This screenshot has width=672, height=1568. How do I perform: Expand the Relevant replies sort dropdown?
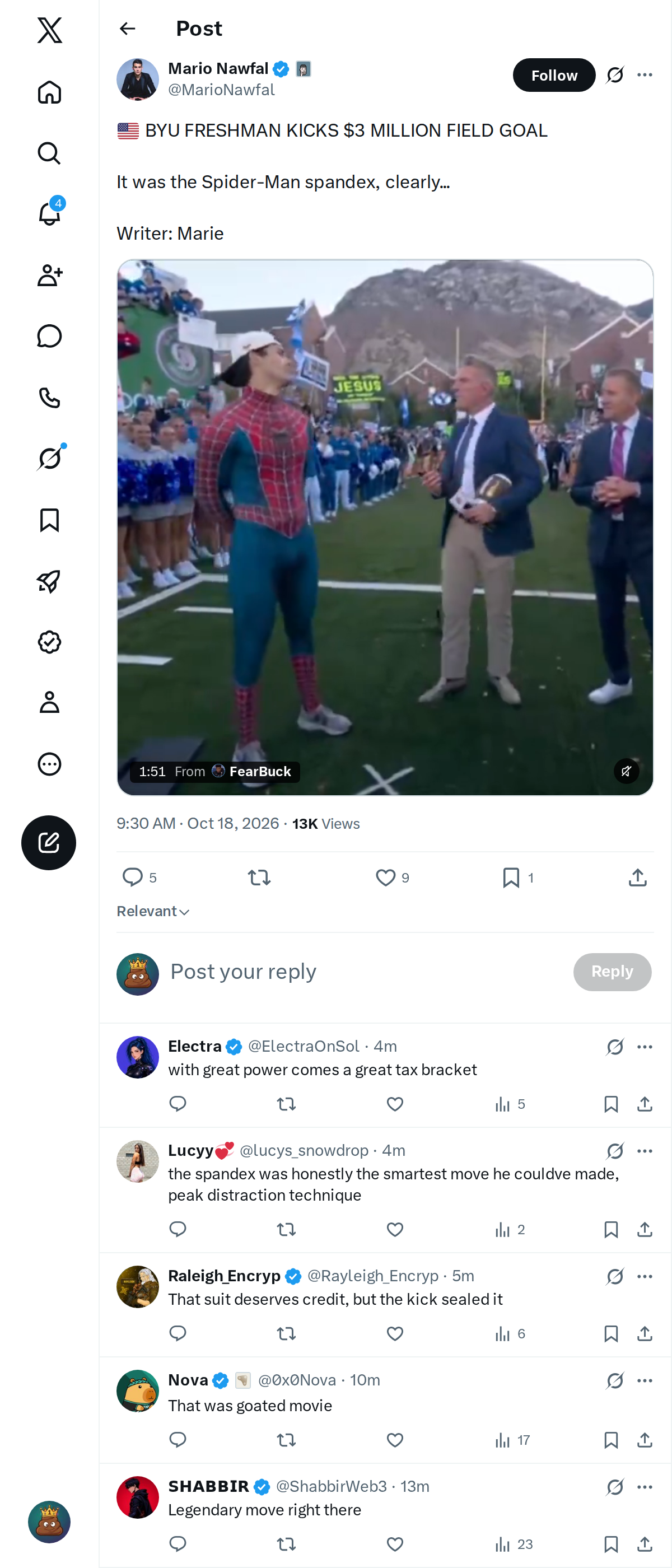tap(153, 911)
